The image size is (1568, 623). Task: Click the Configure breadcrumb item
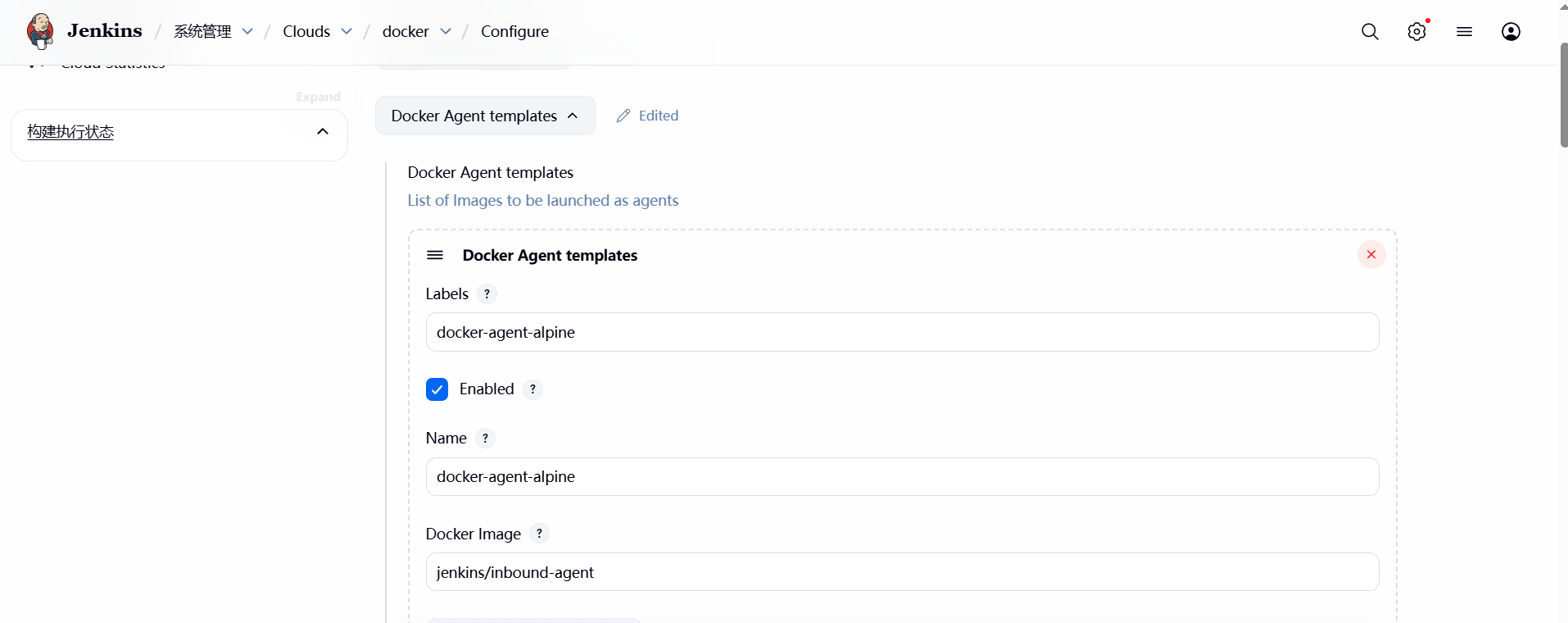click(514, 31)
